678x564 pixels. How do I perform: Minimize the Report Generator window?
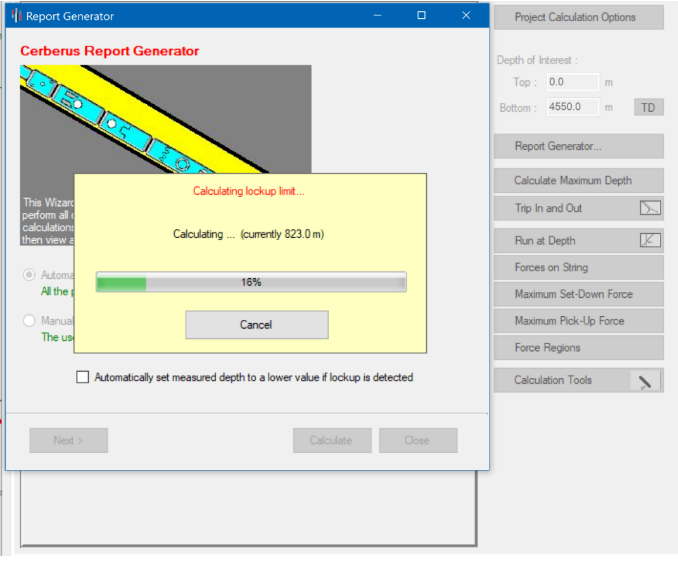377,16
